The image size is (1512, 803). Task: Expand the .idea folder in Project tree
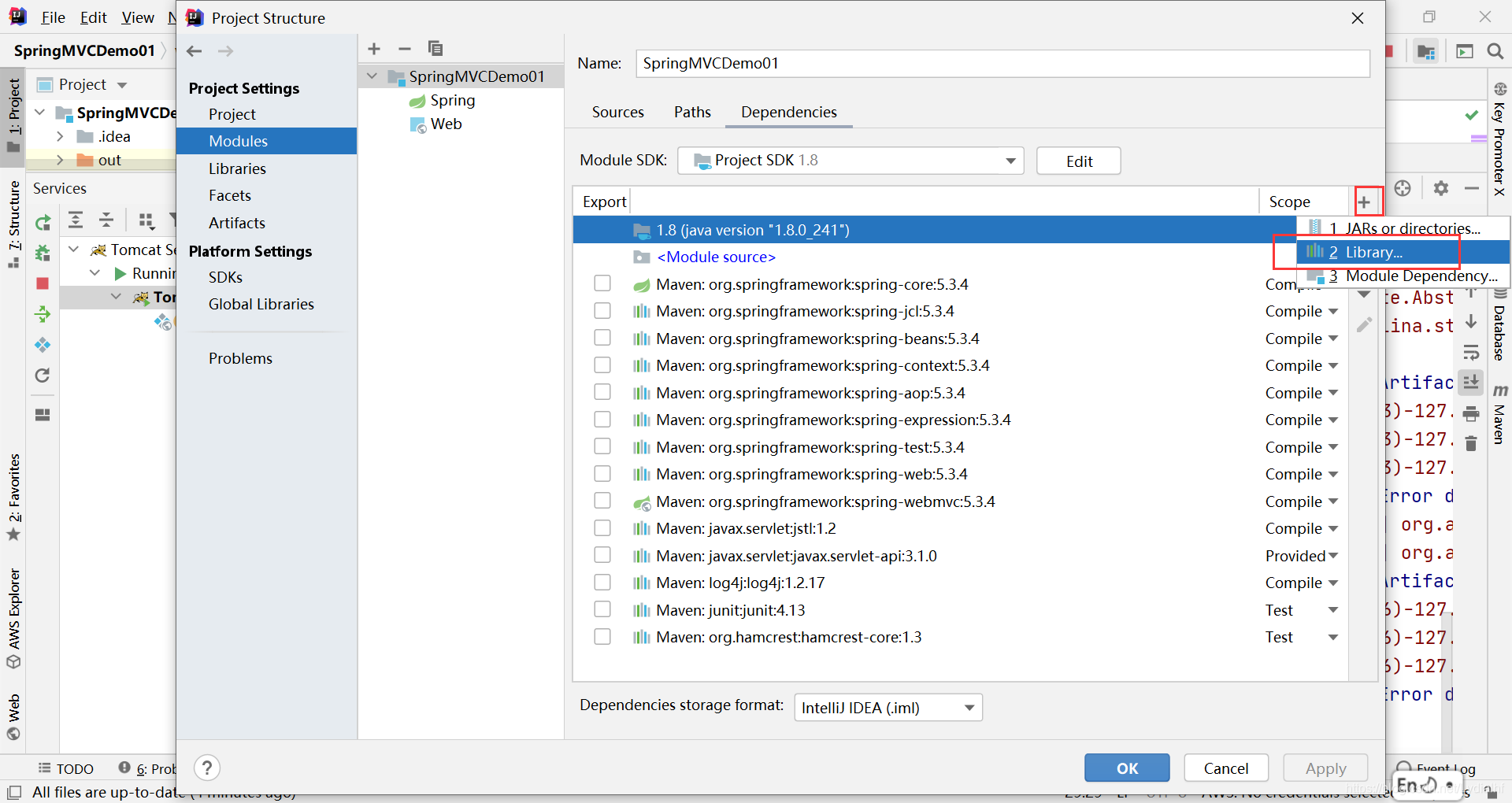pyautogui.click(x=60, y=136)
